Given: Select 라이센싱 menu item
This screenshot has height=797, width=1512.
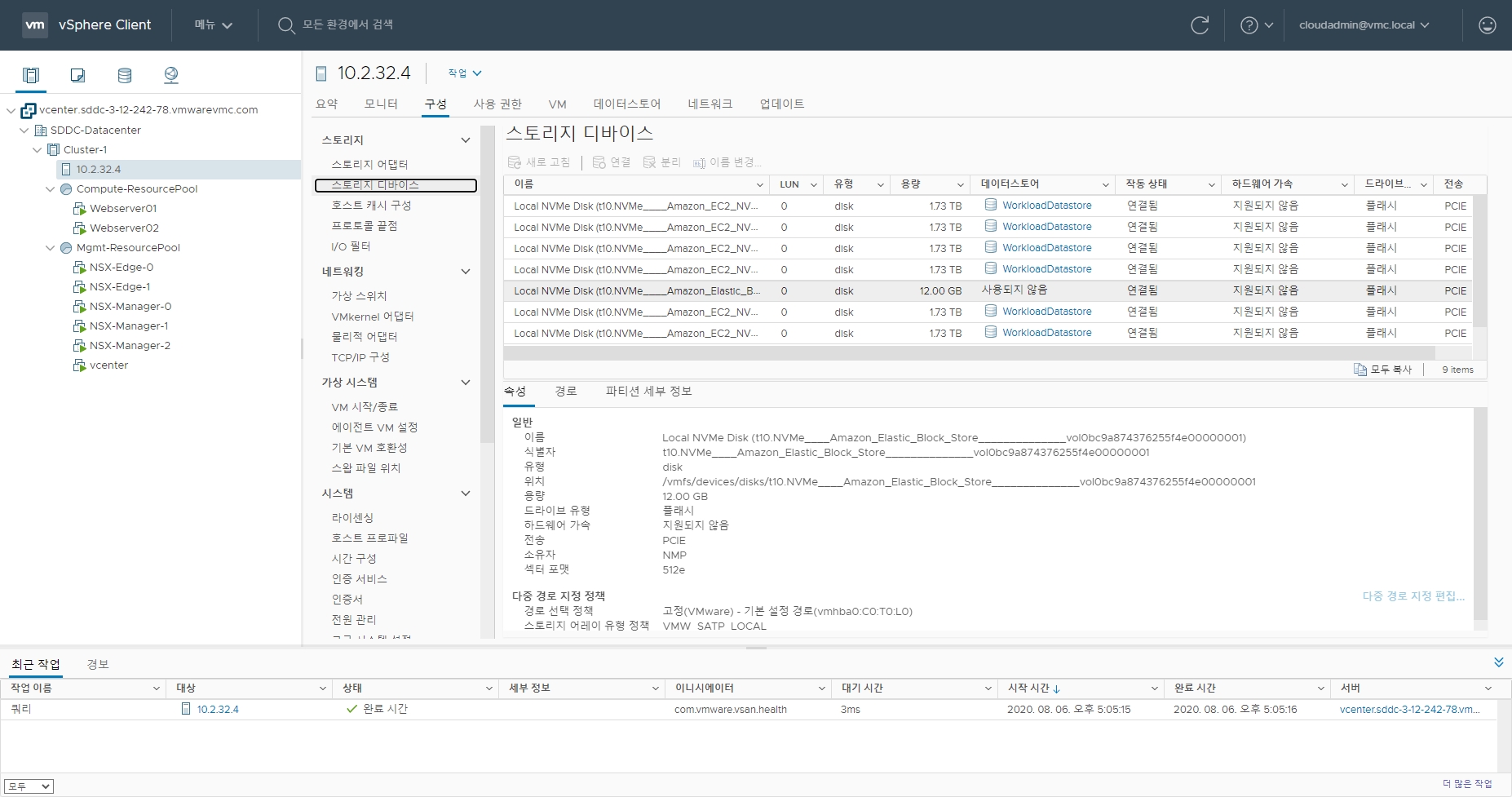Looking at the screenshot, I should [x=352, y=518].
